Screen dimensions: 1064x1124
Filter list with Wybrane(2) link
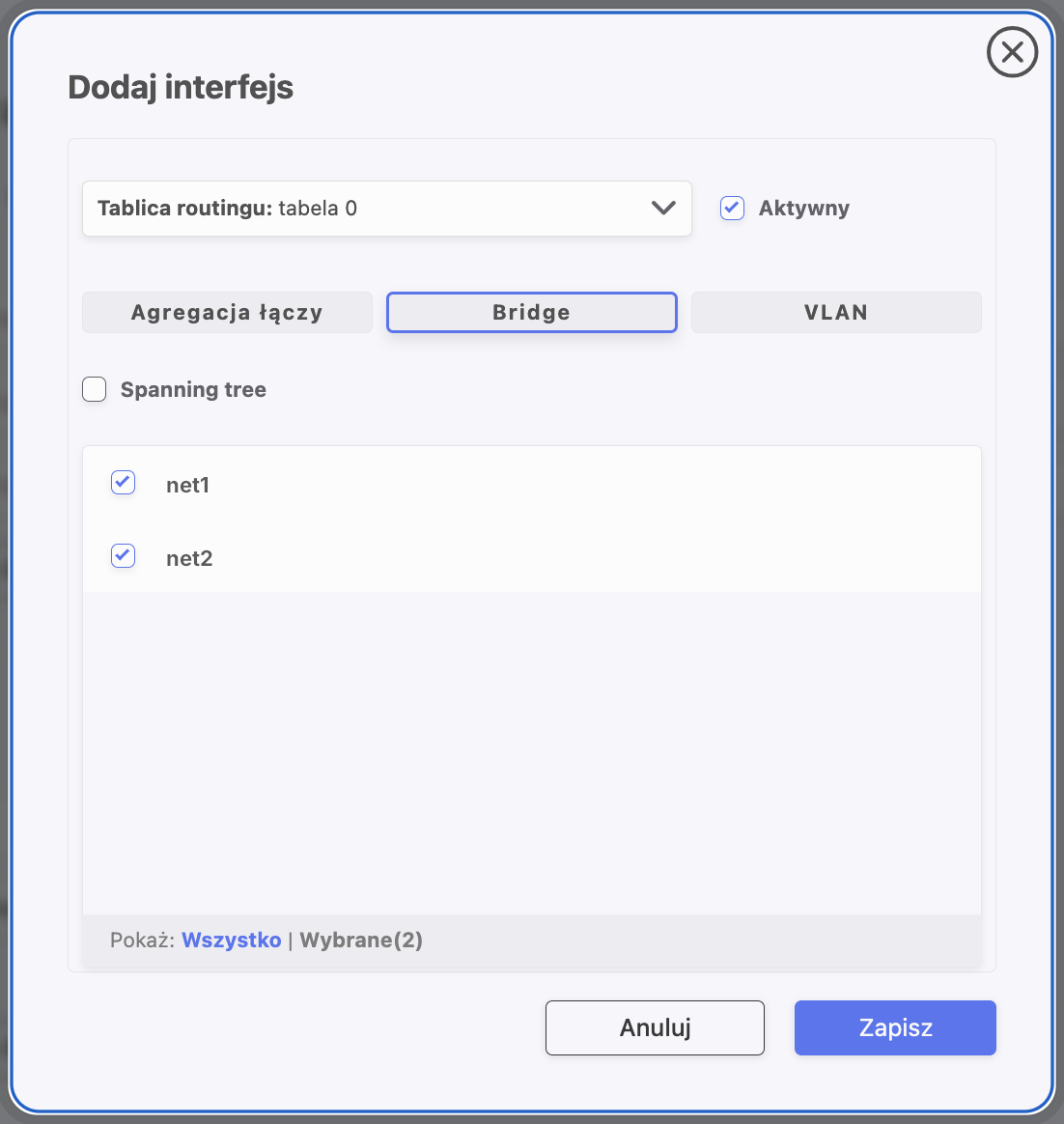(x=361, y=940)
